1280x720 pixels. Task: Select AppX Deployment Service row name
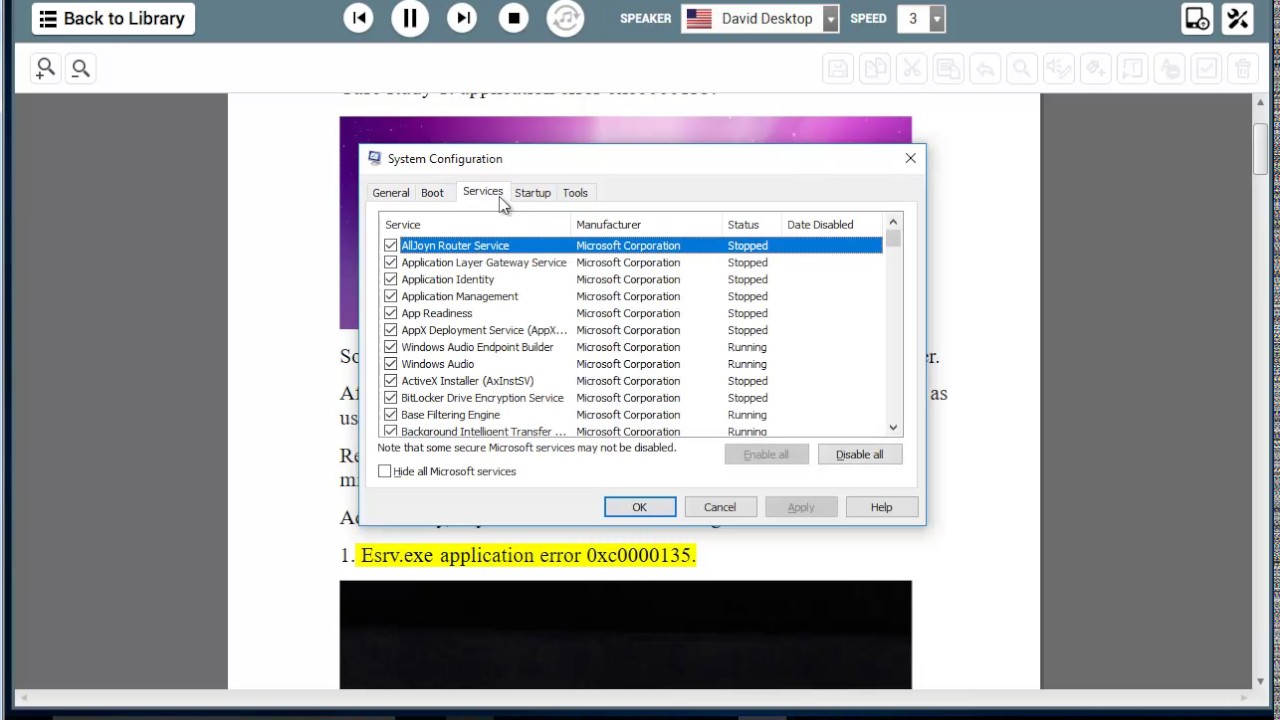tap(484, 330)
